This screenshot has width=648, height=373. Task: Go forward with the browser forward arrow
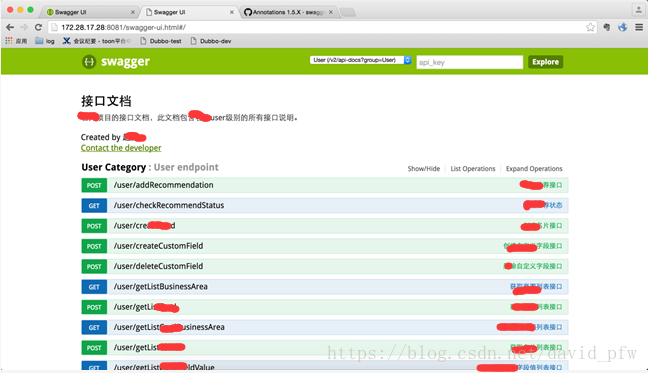(x=24, y=27)
